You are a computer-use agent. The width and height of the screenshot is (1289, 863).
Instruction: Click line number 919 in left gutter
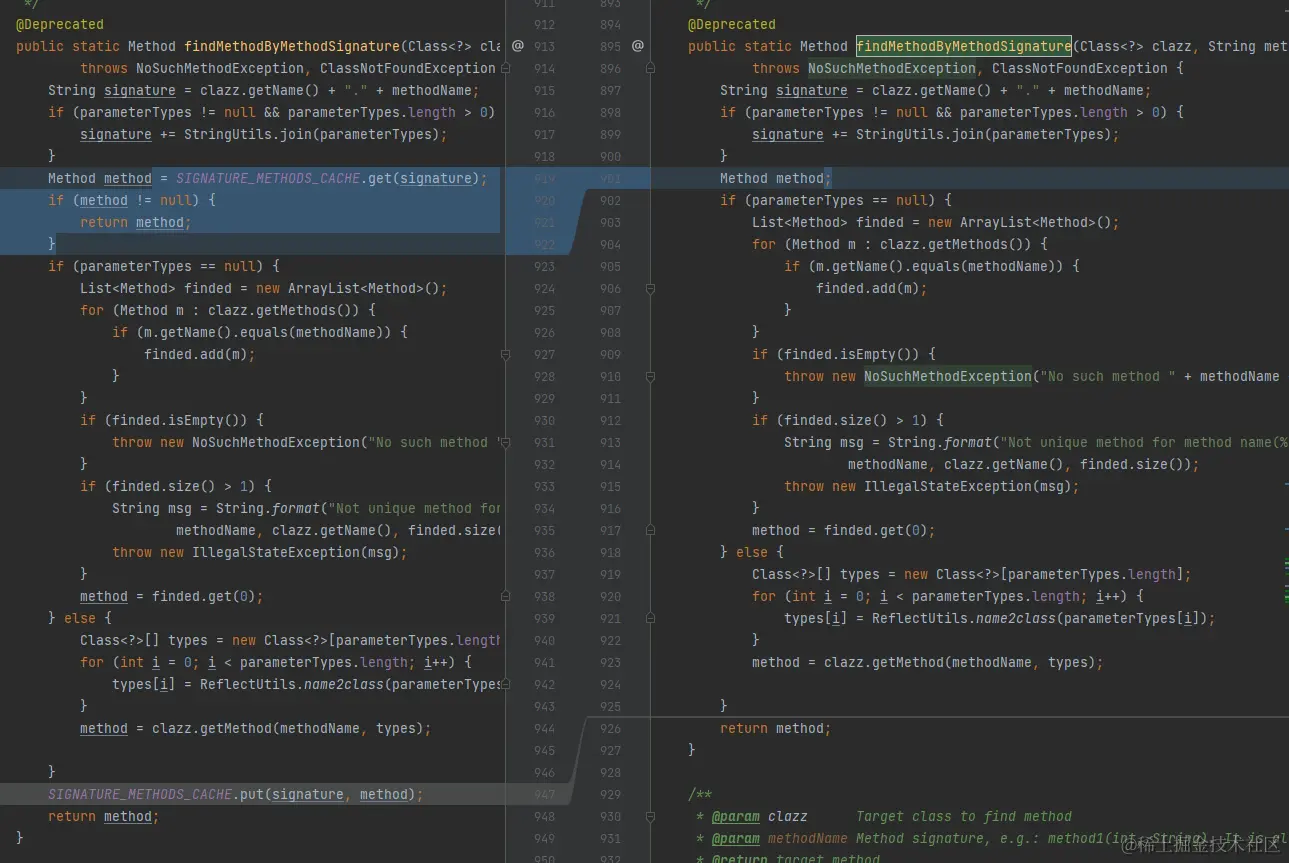(544, 178)
